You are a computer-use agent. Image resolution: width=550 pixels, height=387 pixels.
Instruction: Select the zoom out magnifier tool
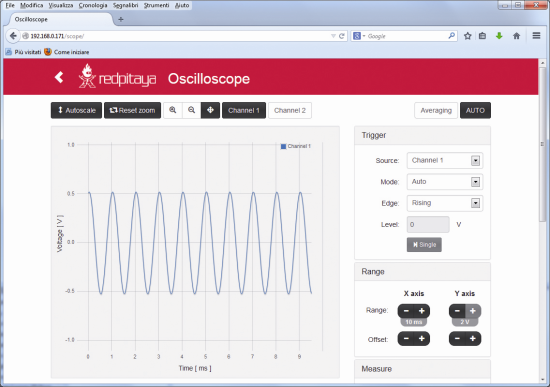(192, 110)
